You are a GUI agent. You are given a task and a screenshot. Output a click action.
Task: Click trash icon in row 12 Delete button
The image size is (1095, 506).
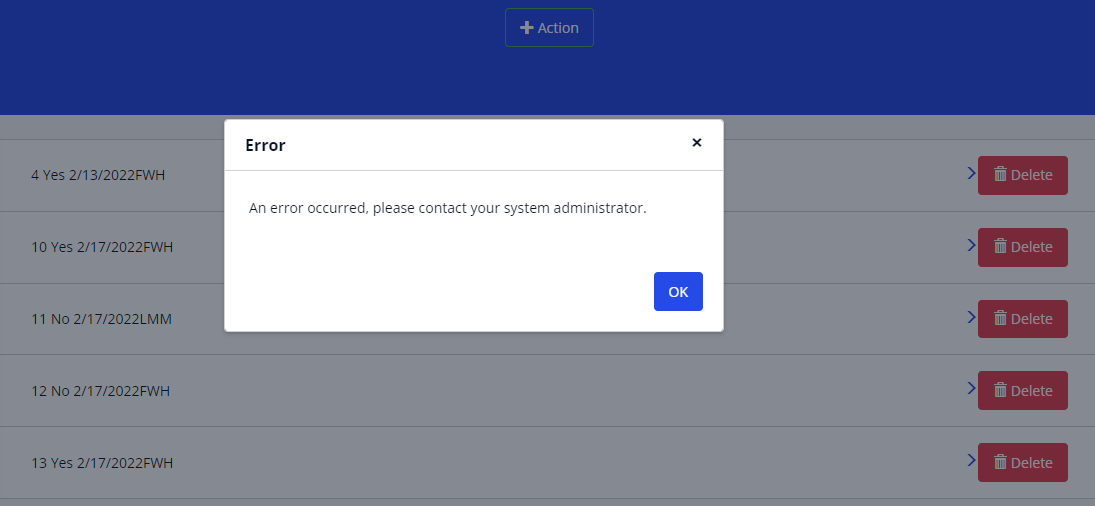1000,390
